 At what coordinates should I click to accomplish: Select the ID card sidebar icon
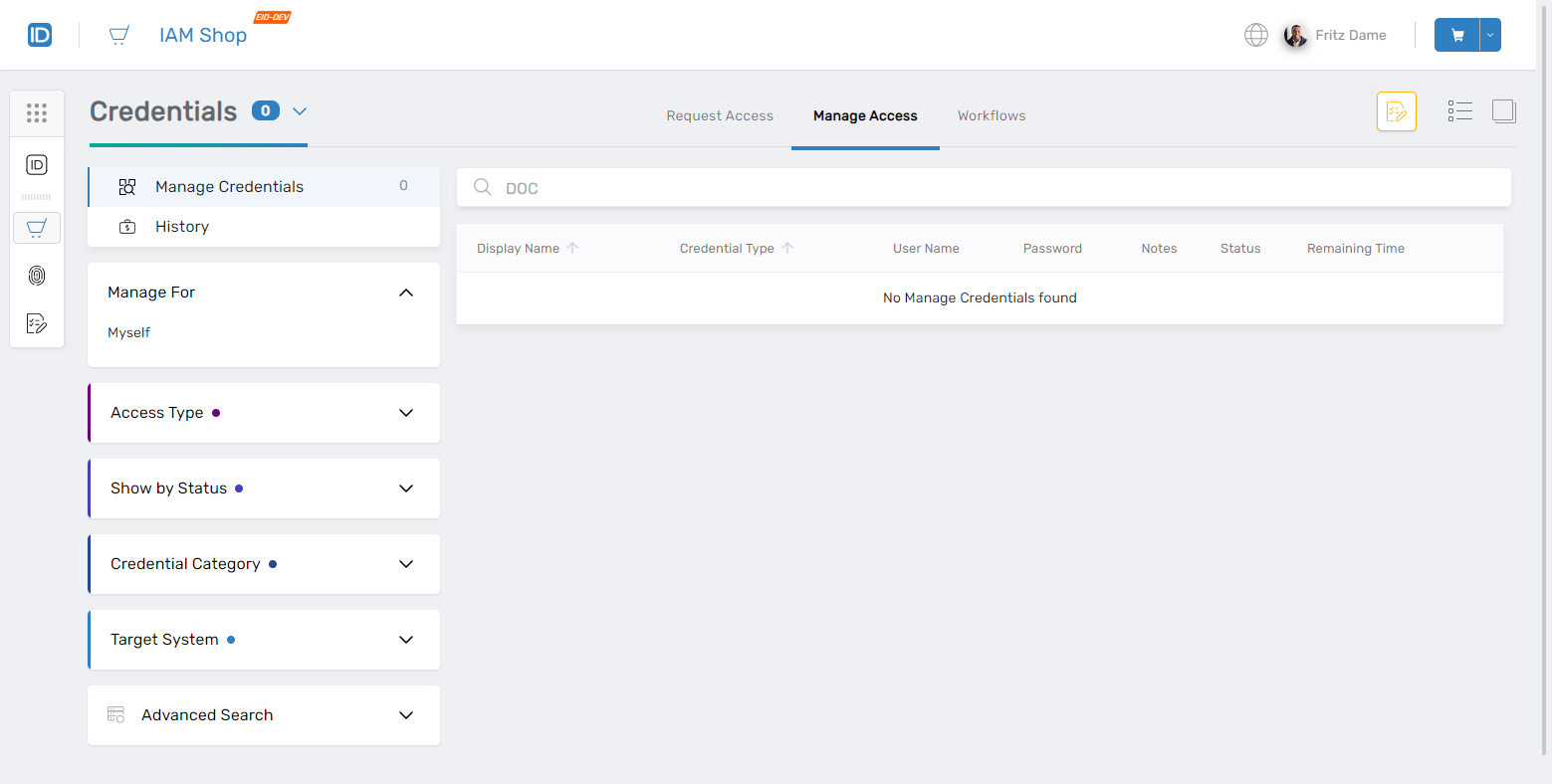pos(37,165)
